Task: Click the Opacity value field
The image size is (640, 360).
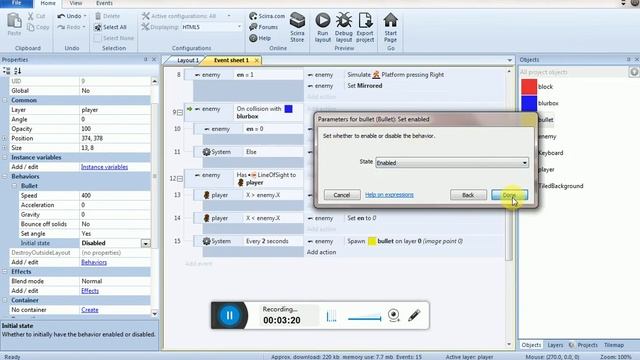Action: pyautogui.click(x=115, y=129)
